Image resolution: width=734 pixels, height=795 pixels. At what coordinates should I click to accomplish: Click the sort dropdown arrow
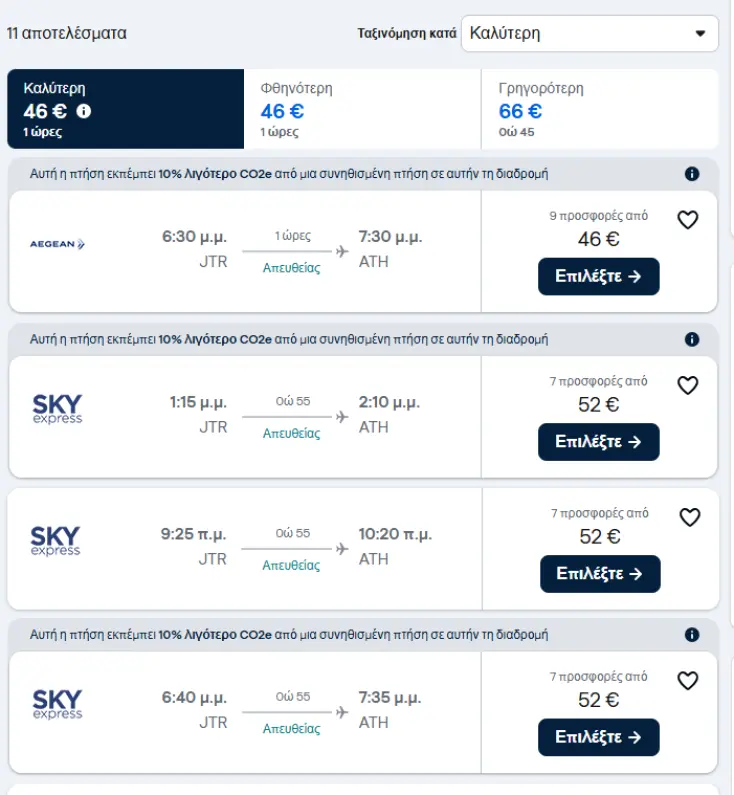click(700, 33)
